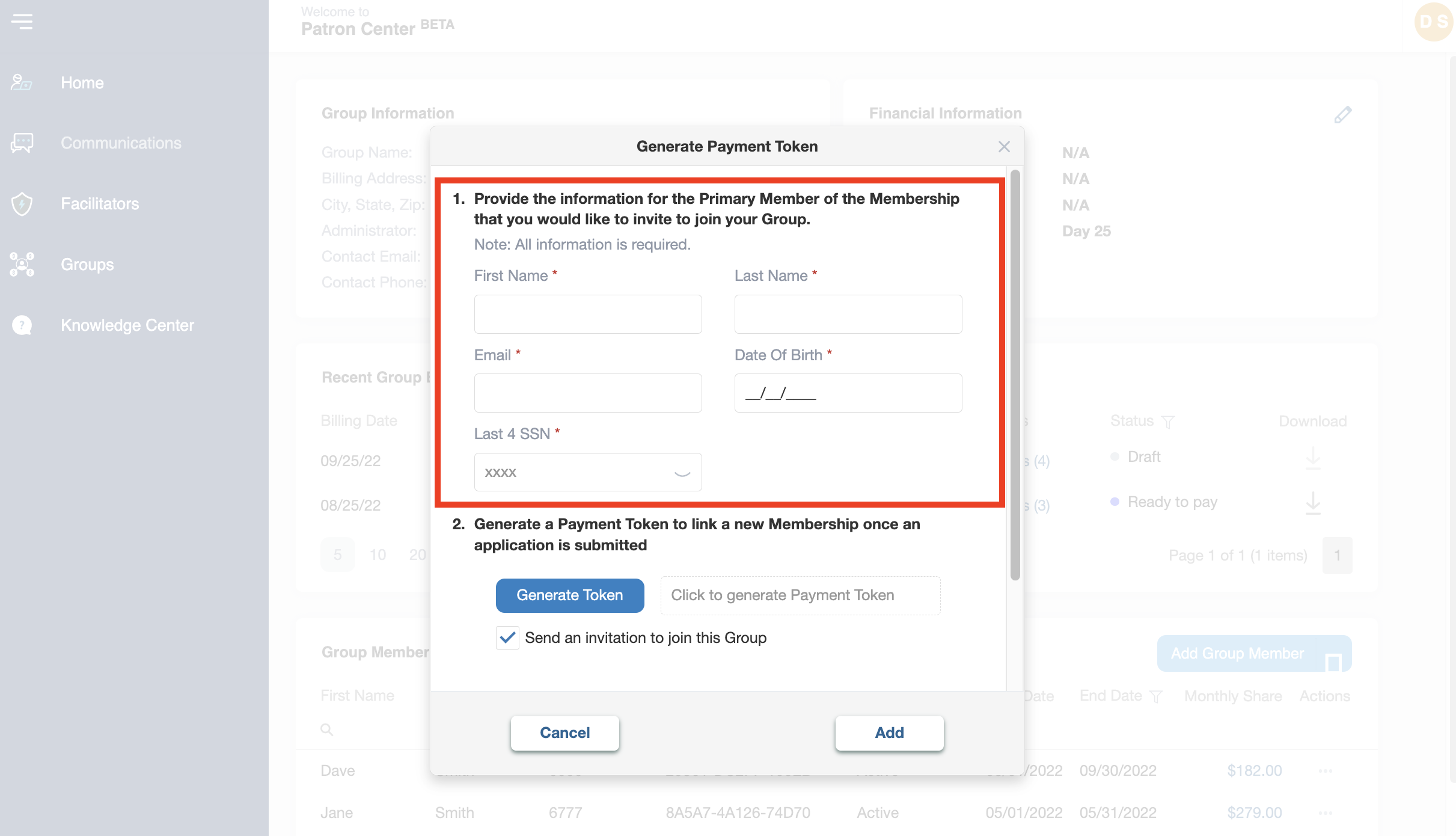This screenshot has width=1456, height=836.
Task: Open Knowledge Center question icon
Action: (x=22, y=325)
